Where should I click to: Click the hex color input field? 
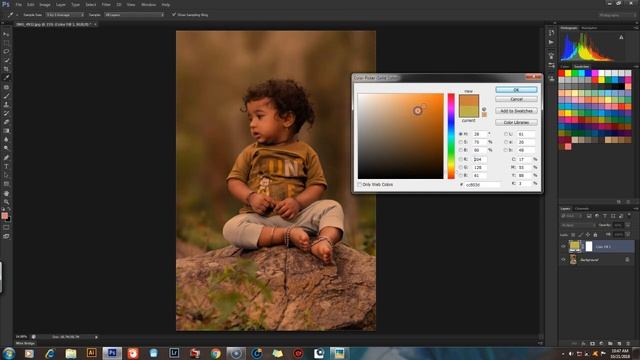tap(482, 185)
